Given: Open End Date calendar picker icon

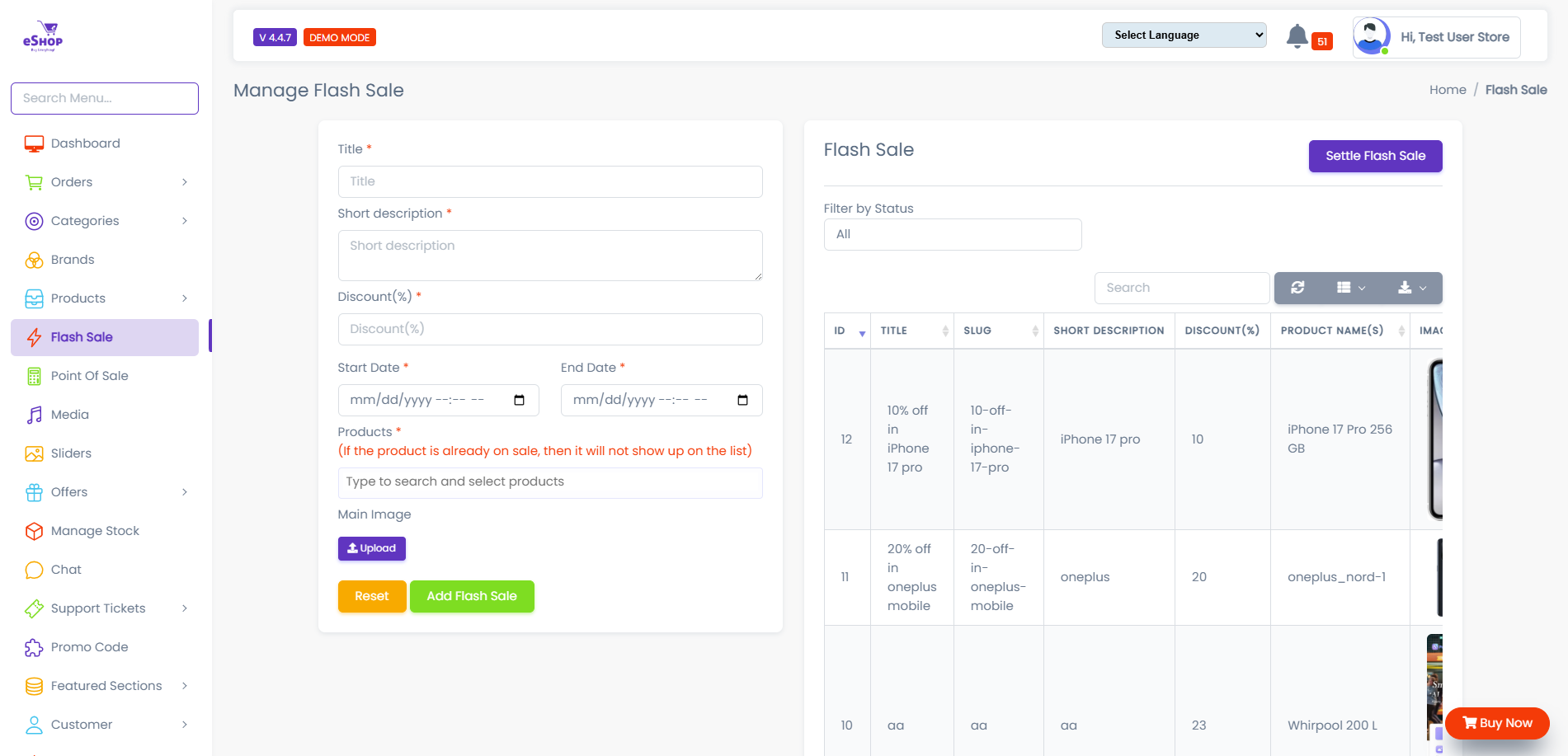Looking at the screenshot, I should [x=742, y=400].
